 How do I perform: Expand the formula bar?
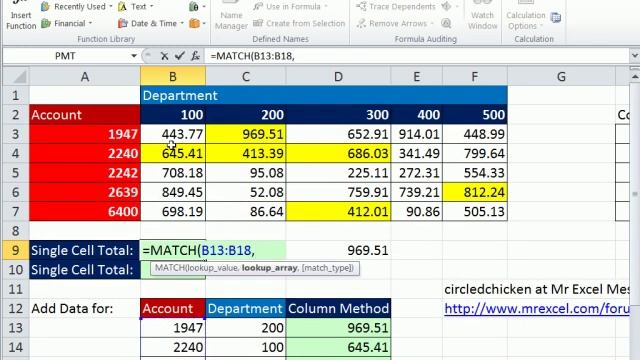coord(634,56)
